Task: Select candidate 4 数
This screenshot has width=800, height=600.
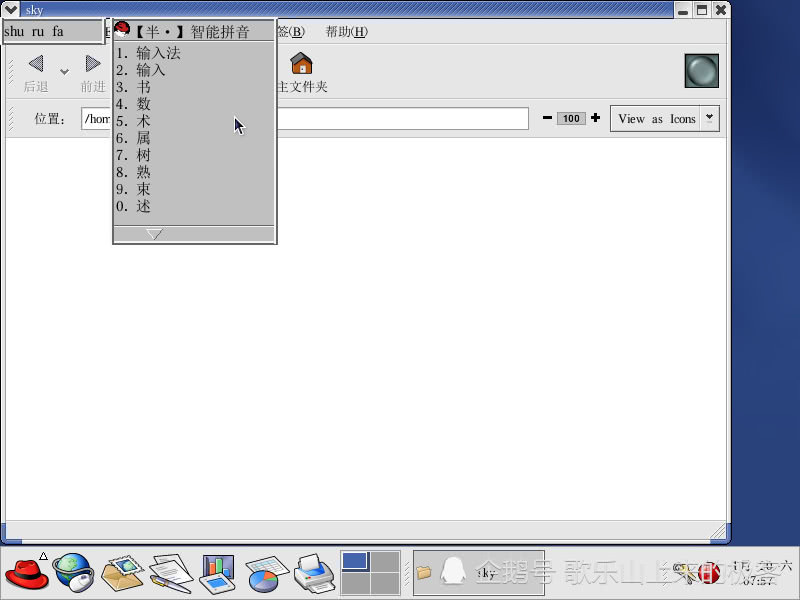Action: pos(133,104)
